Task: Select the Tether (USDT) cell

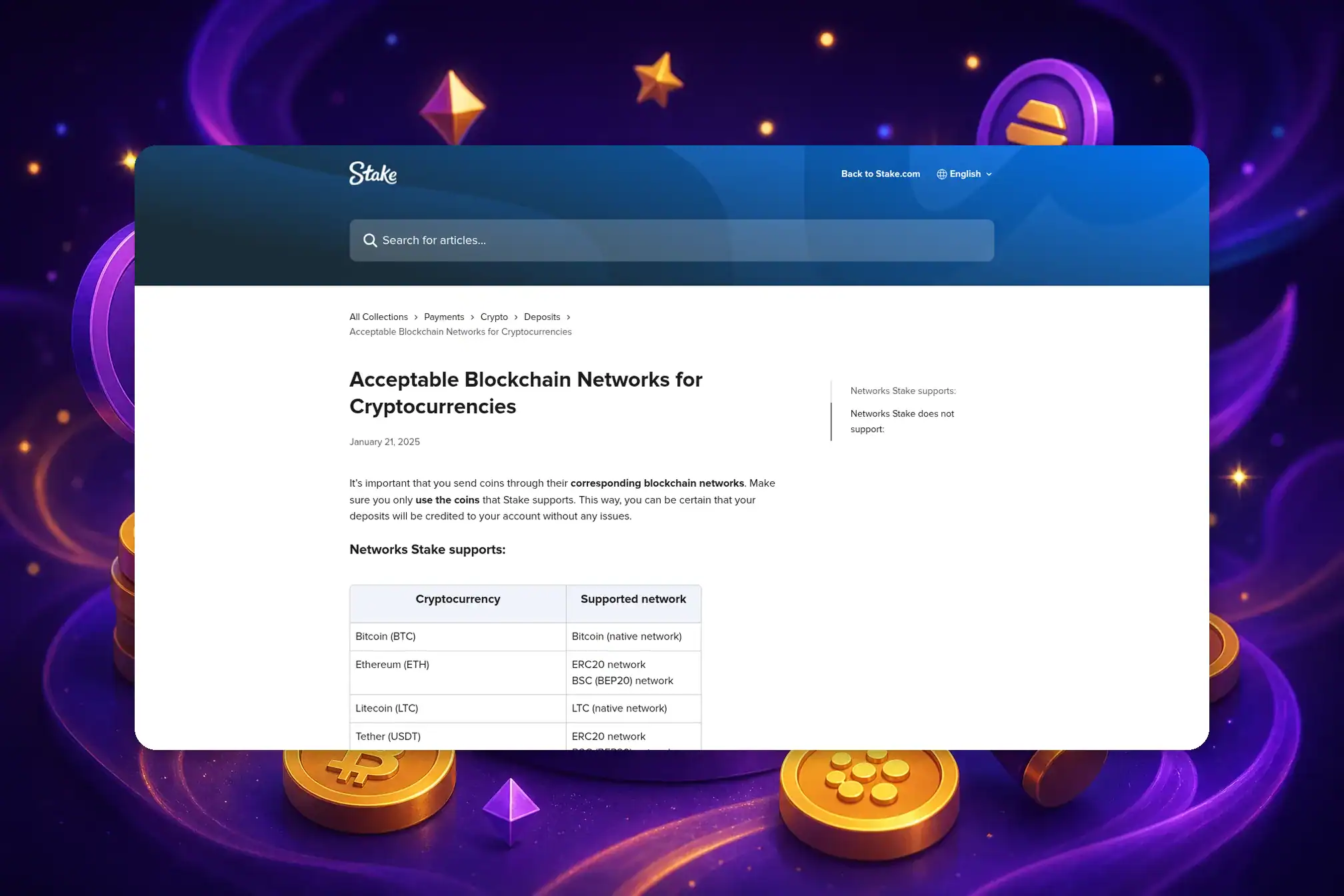Action: [x=458, y=737]
